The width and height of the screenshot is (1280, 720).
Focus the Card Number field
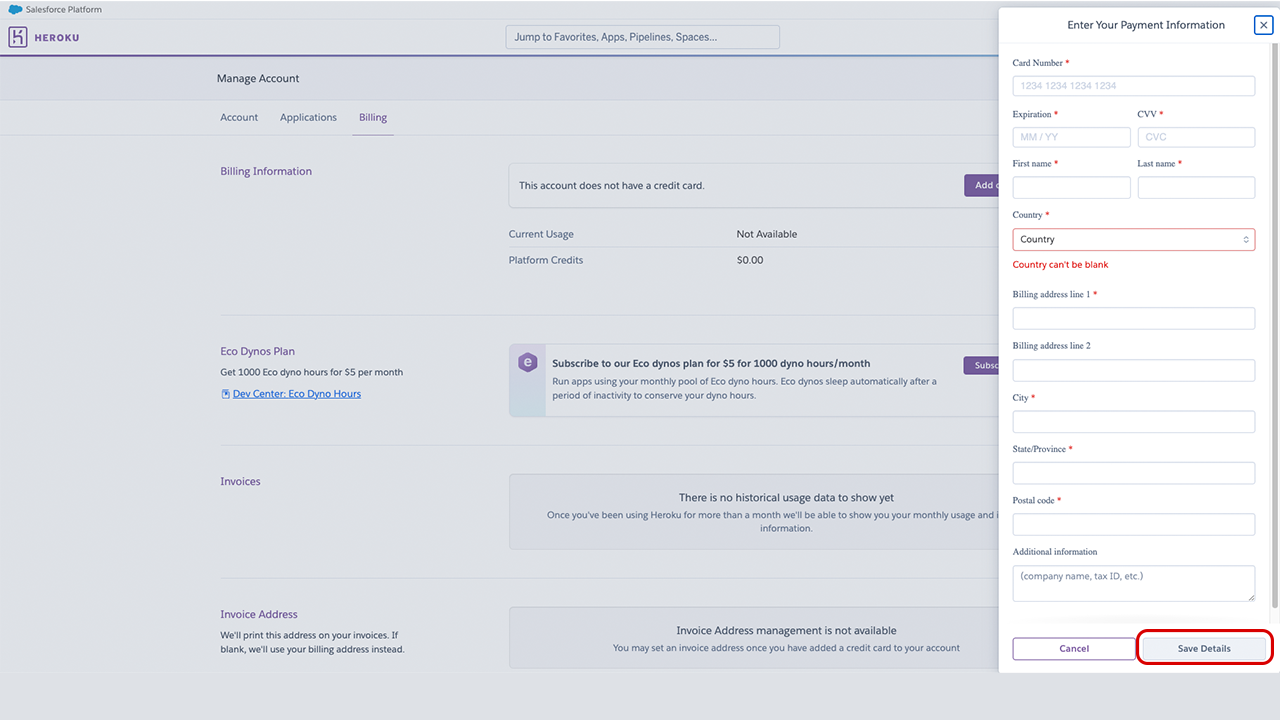tap(1133, 86)
